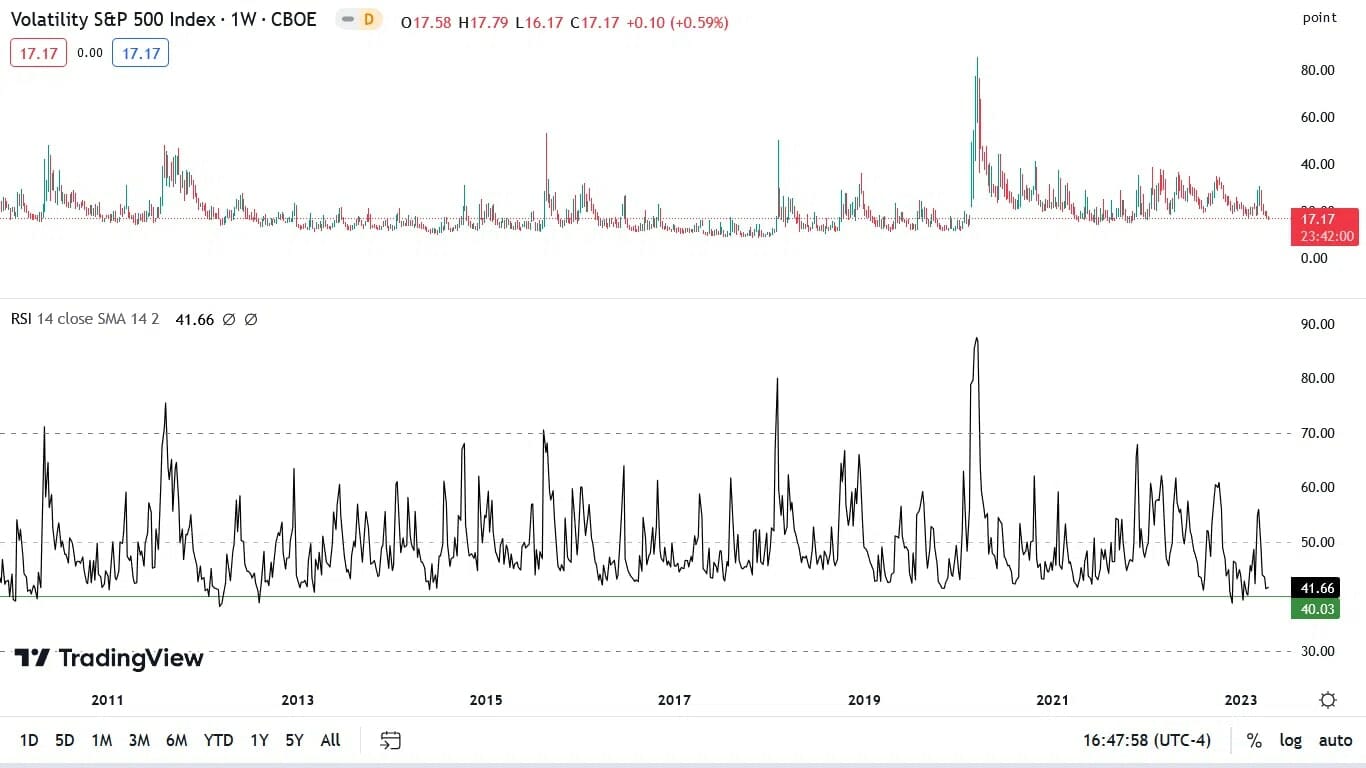Open the Go to date calendar icon
Screen dimensions: 1366x768
click(391, 740)
